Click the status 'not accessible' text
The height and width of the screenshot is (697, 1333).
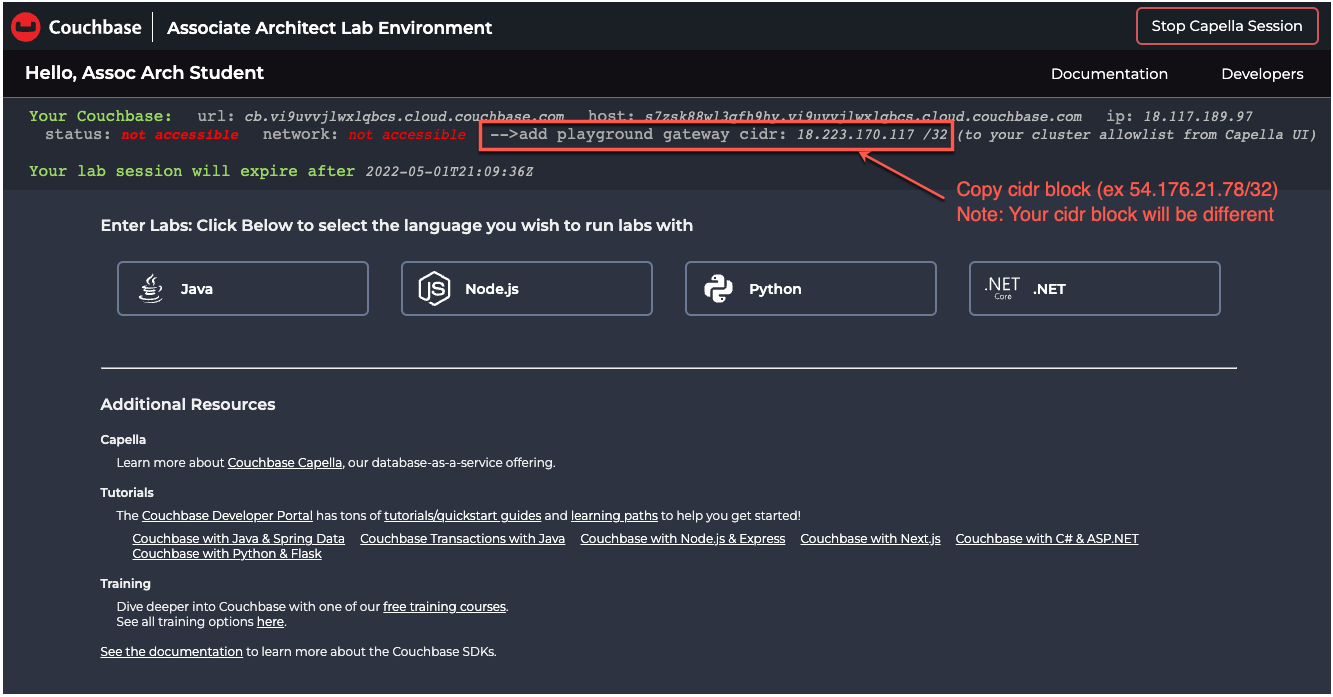click(180, 135)
